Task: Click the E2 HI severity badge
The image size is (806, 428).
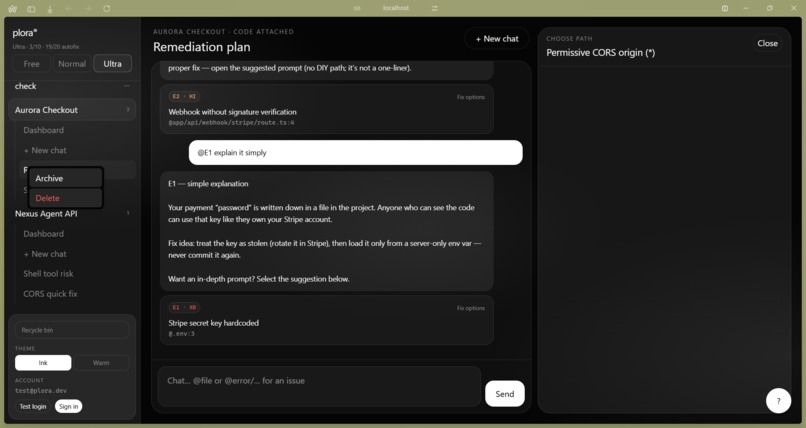Action: 184,96
